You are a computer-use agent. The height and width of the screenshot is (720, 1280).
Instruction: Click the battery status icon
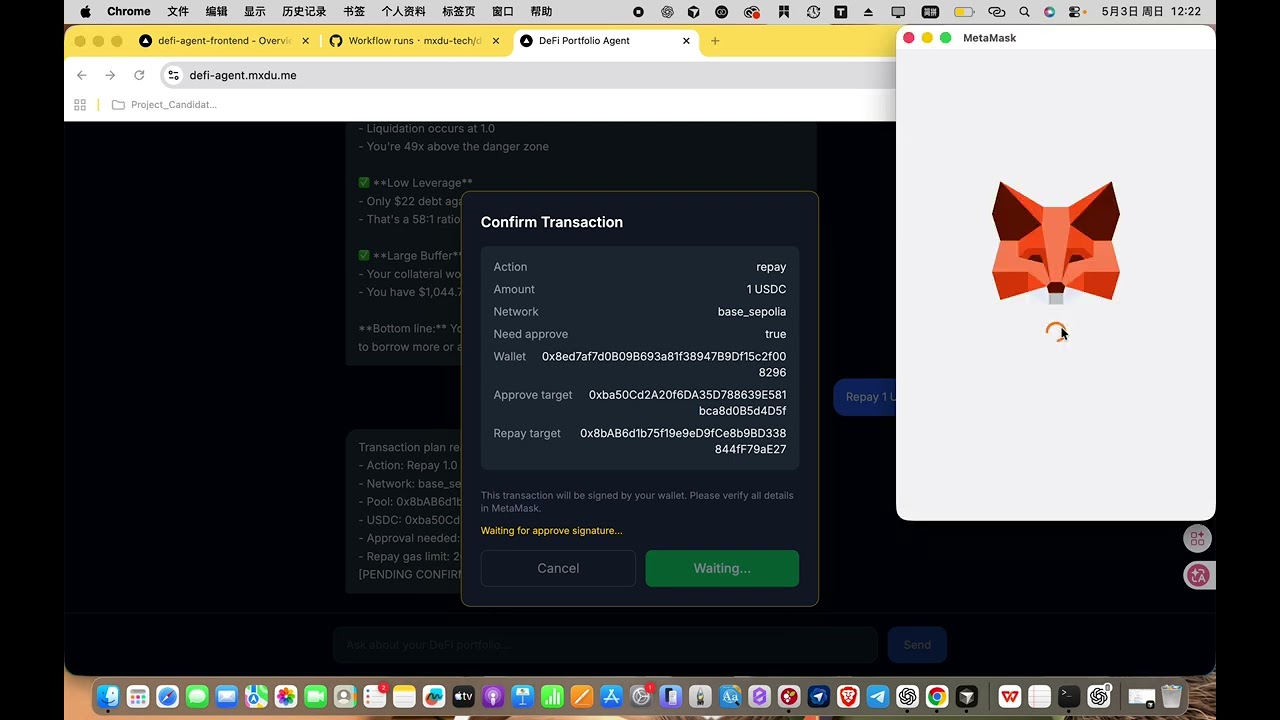click(964, 12)
